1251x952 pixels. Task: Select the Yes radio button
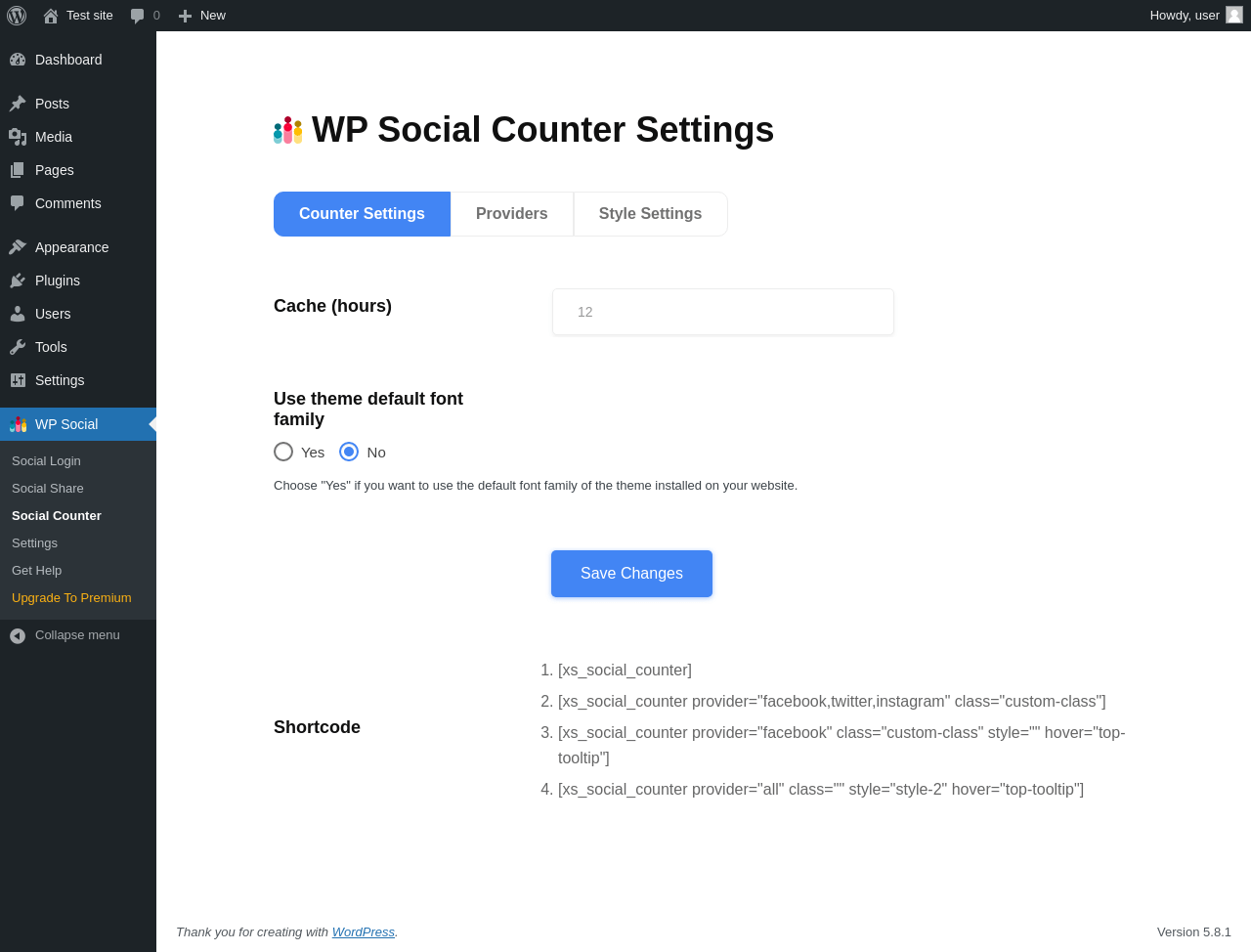coord(283,452)
